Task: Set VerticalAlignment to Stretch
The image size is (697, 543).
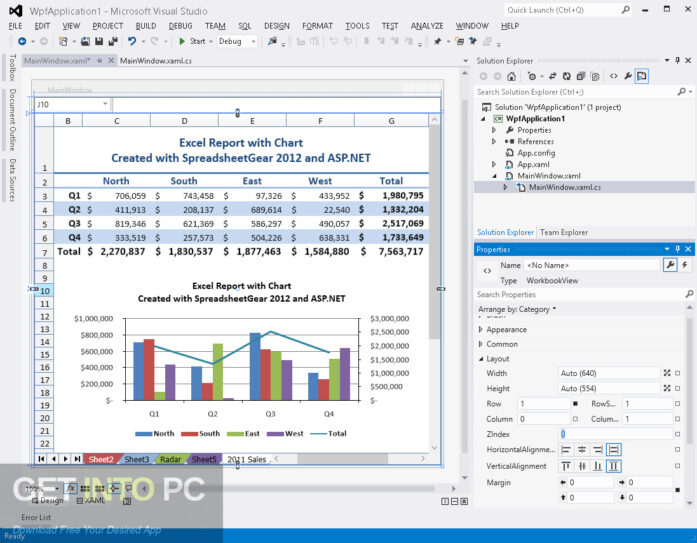Action: (x=613, y=466)
